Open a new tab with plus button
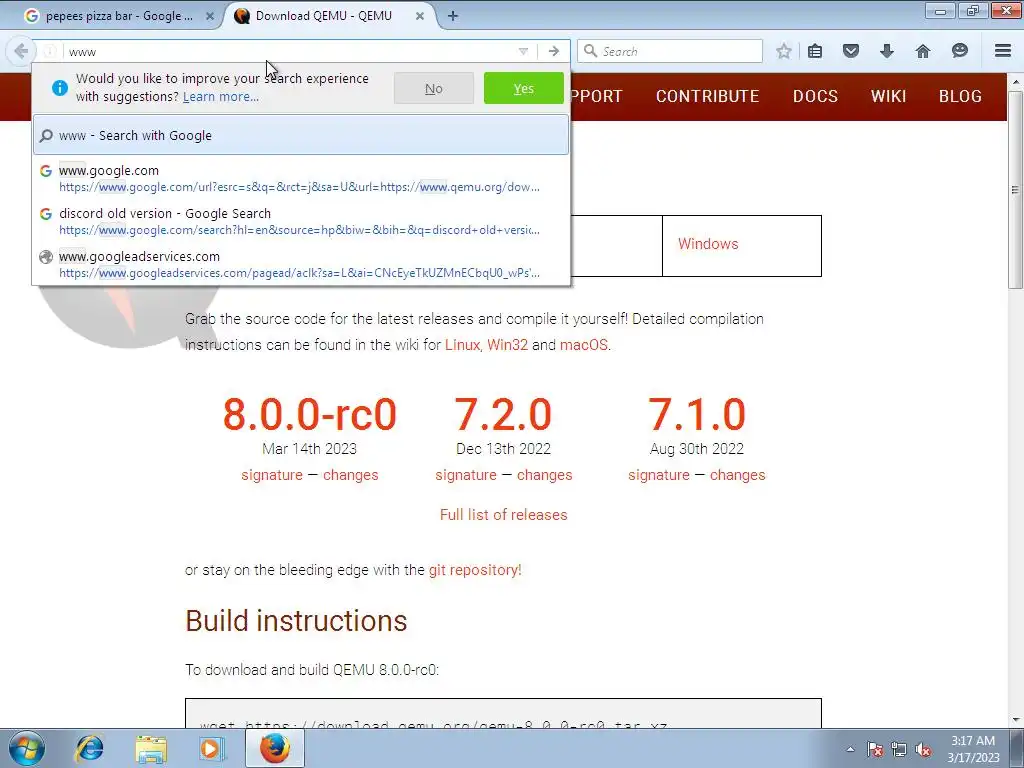The height and width of the screenshot is (768, 1024). [x=453, y=16]
